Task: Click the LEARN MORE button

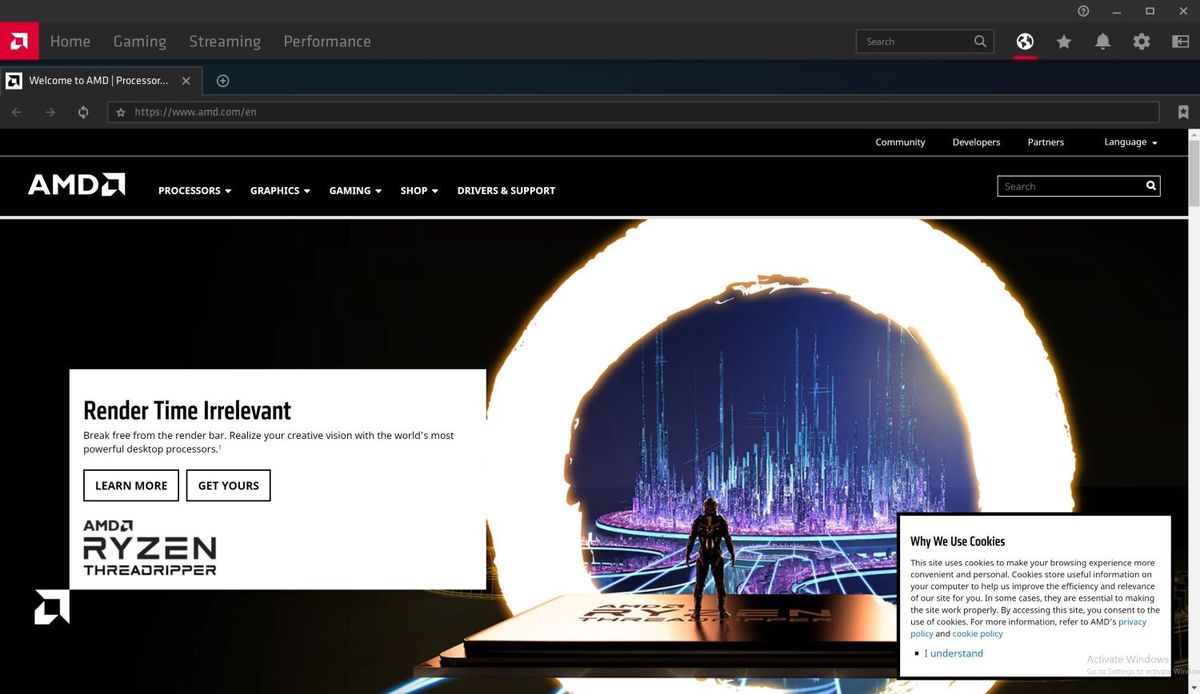Action: 131,485
